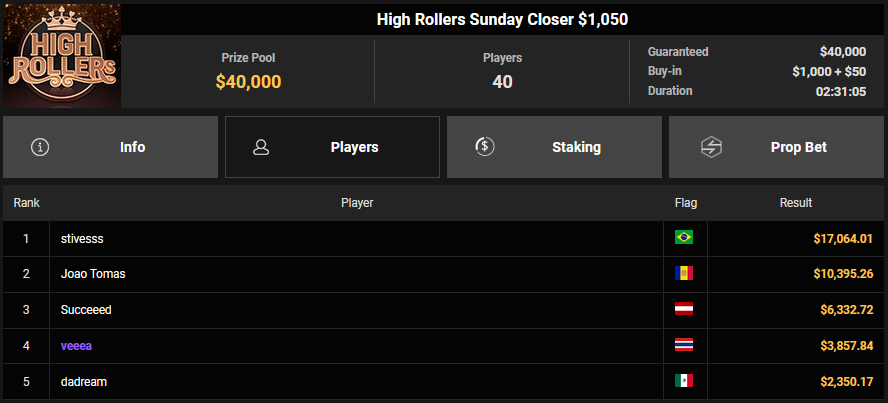Click the Austria flag beside Succeeed
The height and width of the screenshot is (403, 888).
click(x=684, y=310)
